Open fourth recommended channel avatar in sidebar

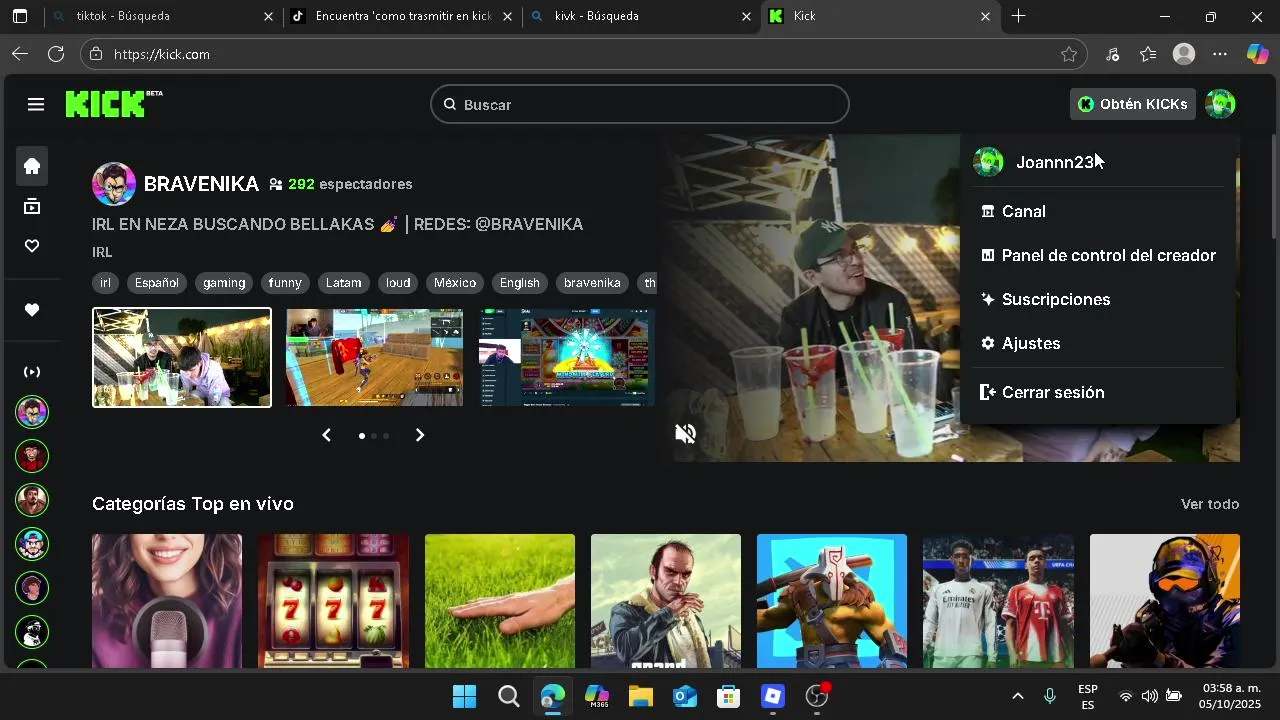coord(32,544)
